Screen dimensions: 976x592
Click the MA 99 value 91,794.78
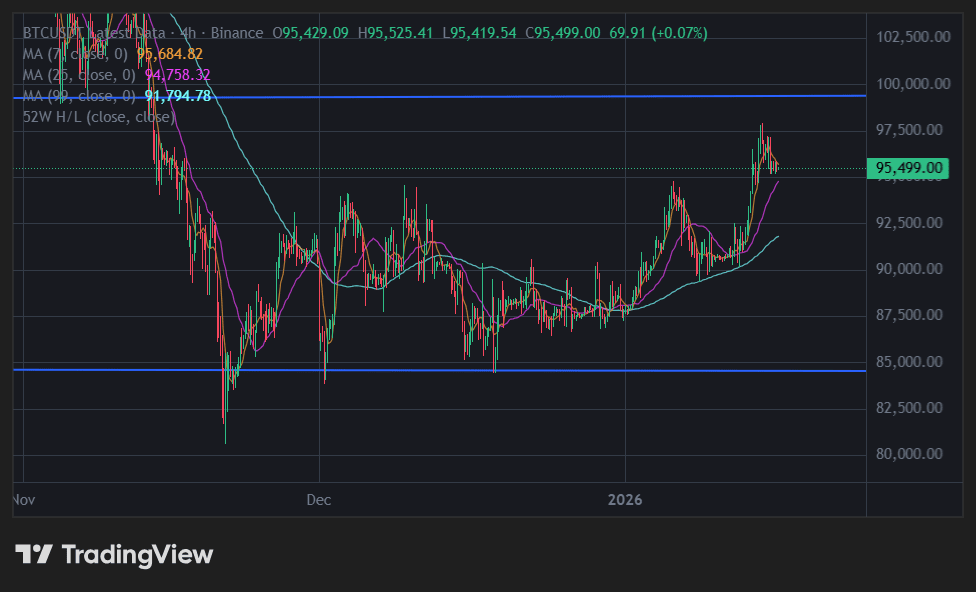point(177,96)
